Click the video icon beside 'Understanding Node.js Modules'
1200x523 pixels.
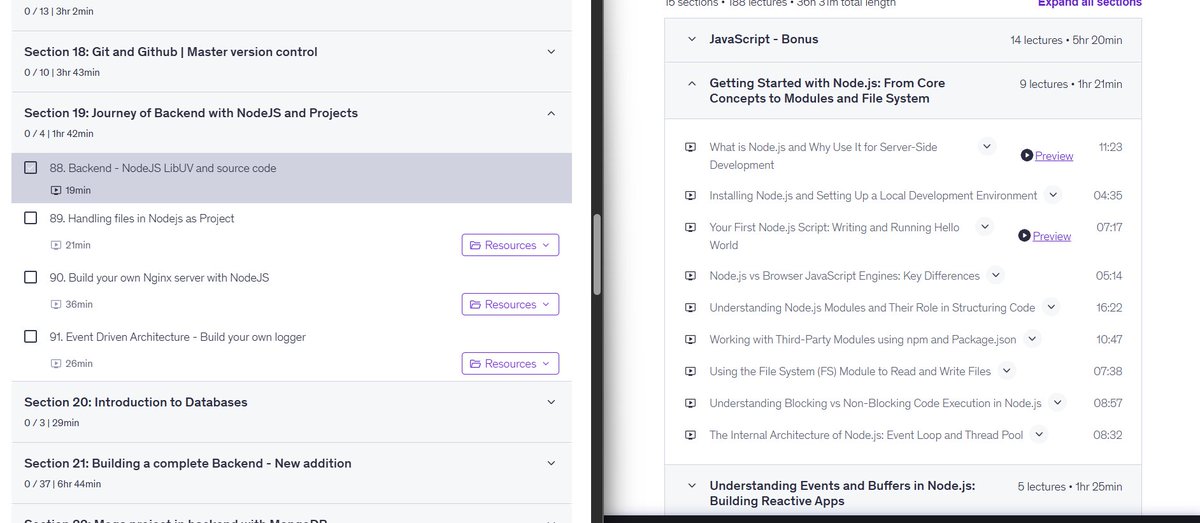click(690, 308)
